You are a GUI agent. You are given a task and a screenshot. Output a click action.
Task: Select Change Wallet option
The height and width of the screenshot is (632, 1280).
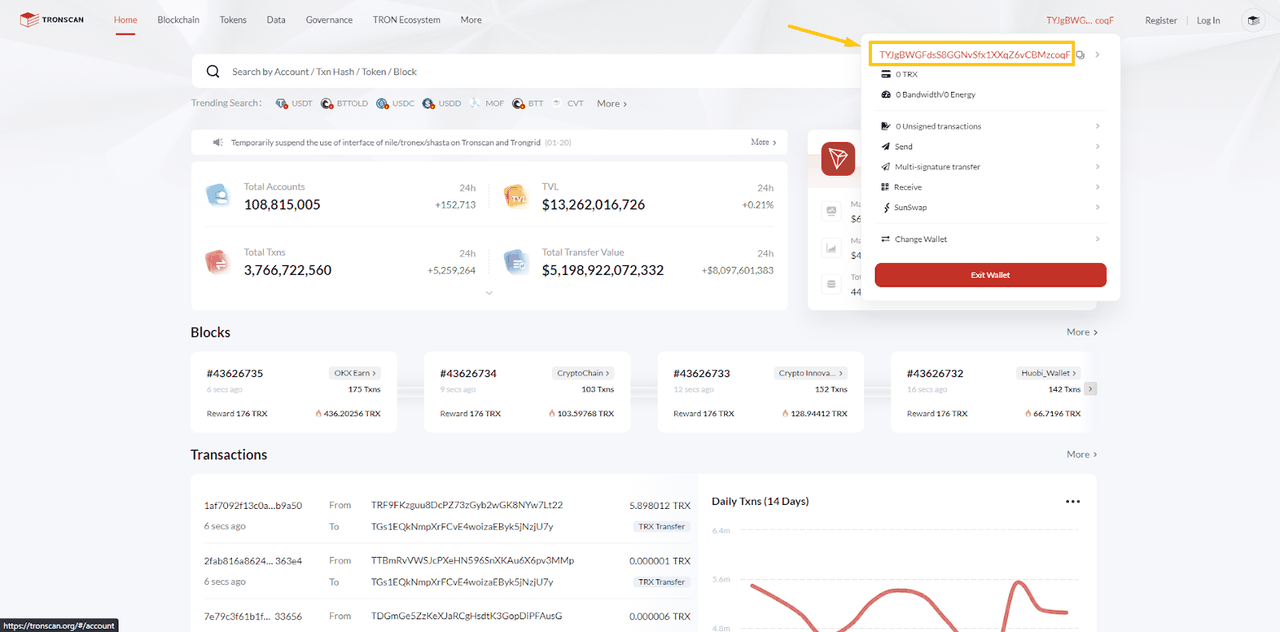pos(923,239)
